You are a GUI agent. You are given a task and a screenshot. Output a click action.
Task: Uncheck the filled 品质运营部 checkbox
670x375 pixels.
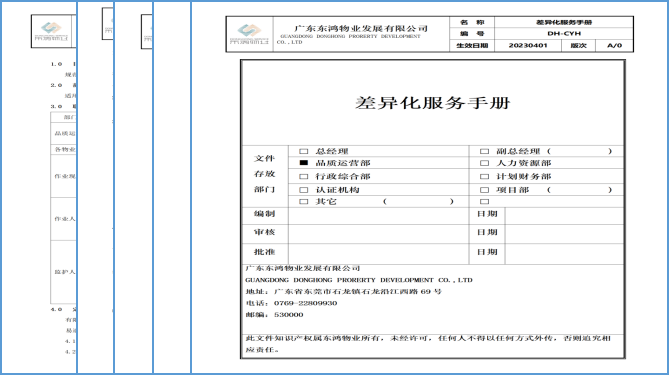click(303, 163)
